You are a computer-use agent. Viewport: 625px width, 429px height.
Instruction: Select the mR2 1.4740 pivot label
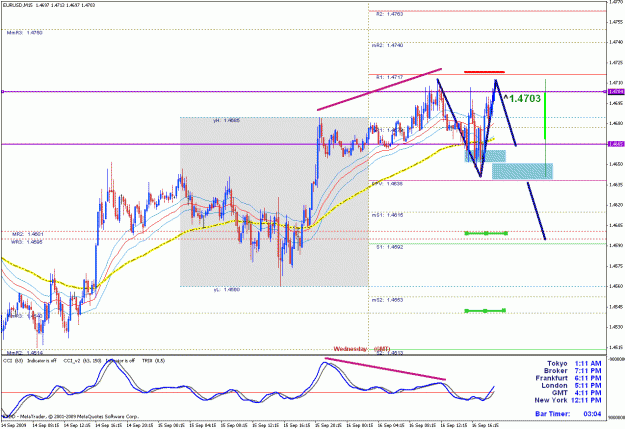[387, 45]
